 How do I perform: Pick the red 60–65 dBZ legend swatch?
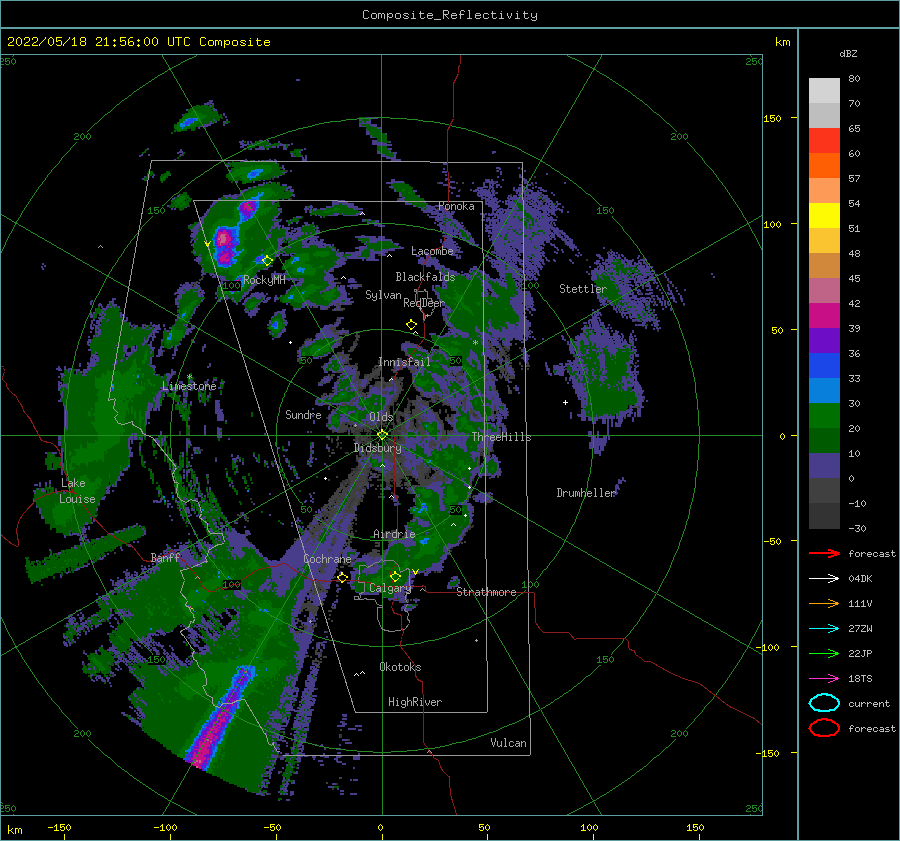tap(824, 141)
